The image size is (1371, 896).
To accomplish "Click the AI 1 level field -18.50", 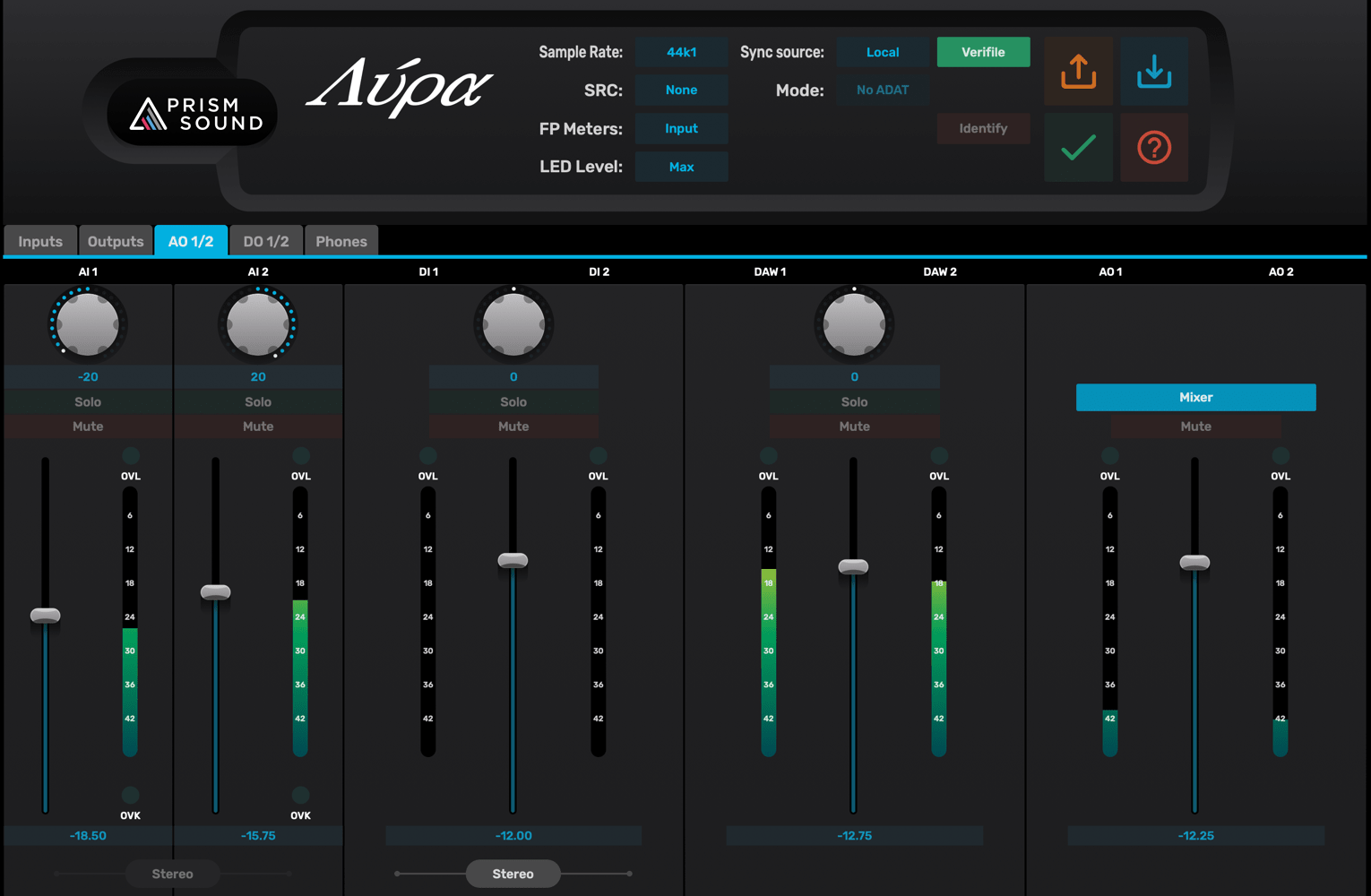I will pos(88,835).
